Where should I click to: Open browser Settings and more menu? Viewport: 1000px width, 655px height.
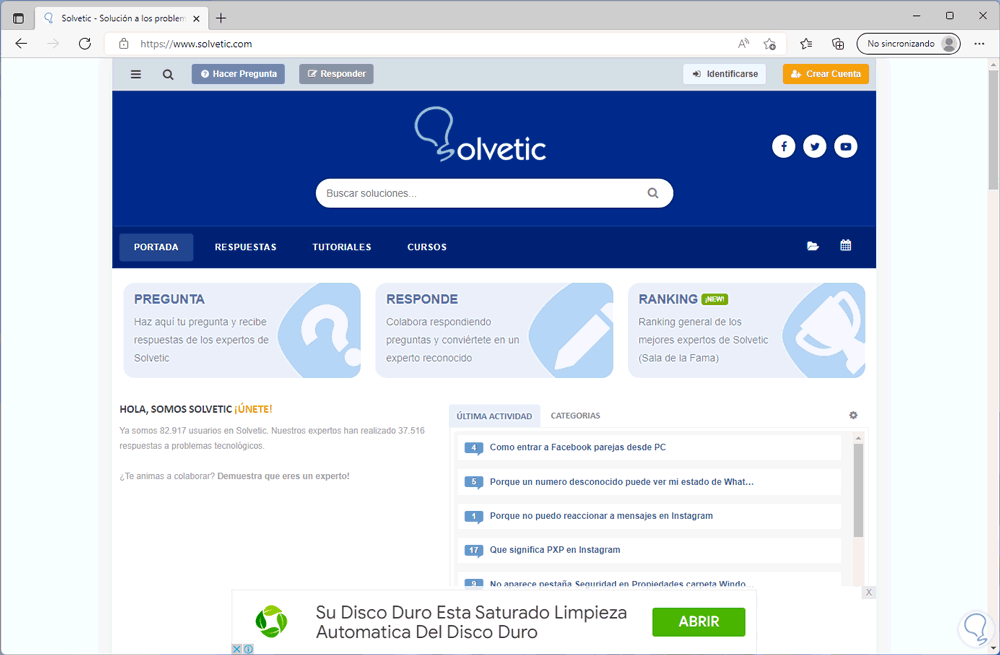[x=980, y=43]
